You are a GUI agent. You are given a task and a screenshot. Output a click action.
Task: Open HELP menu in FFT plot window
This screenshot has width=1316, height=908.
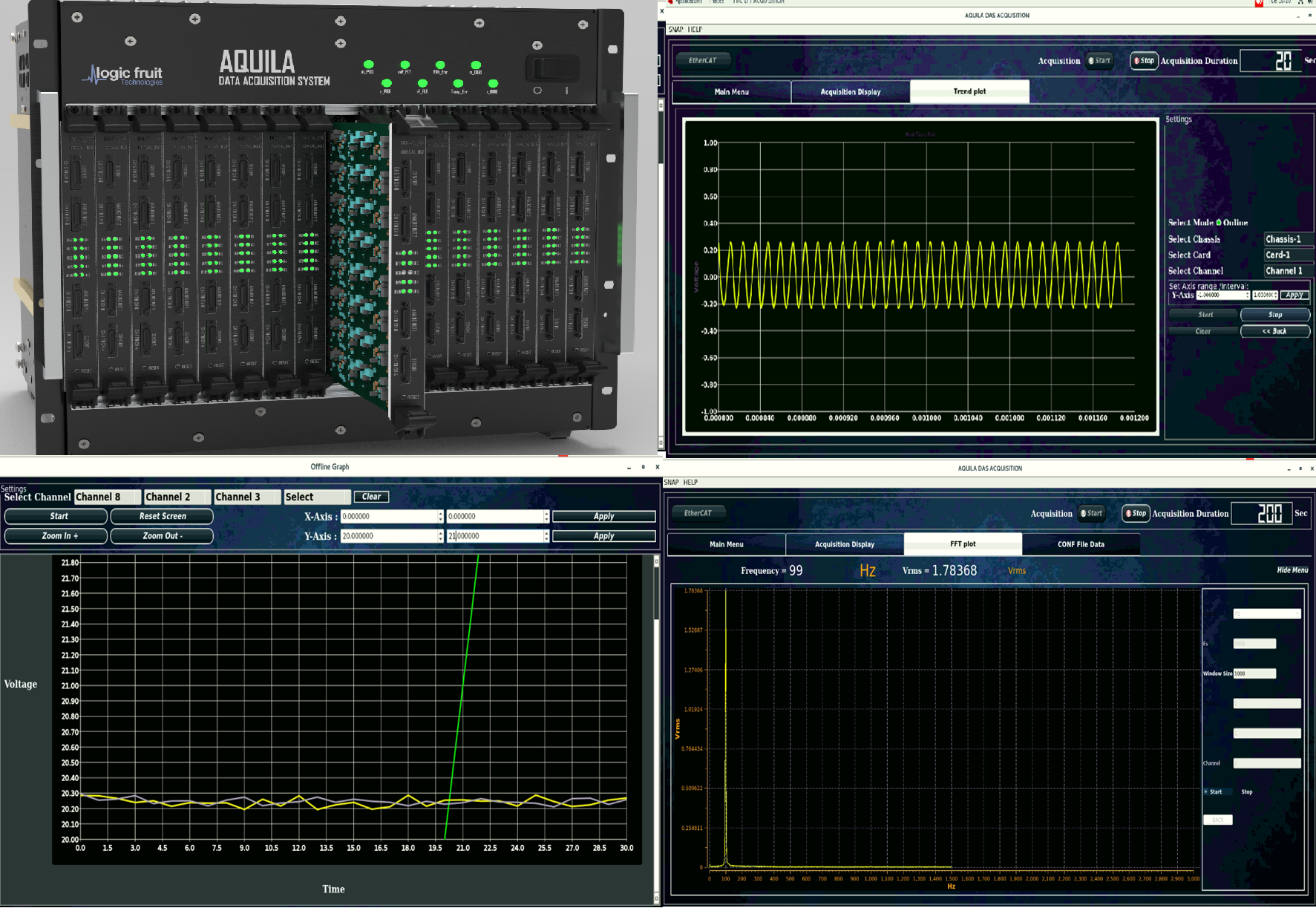pyautogui.click(x=690, y=483)
